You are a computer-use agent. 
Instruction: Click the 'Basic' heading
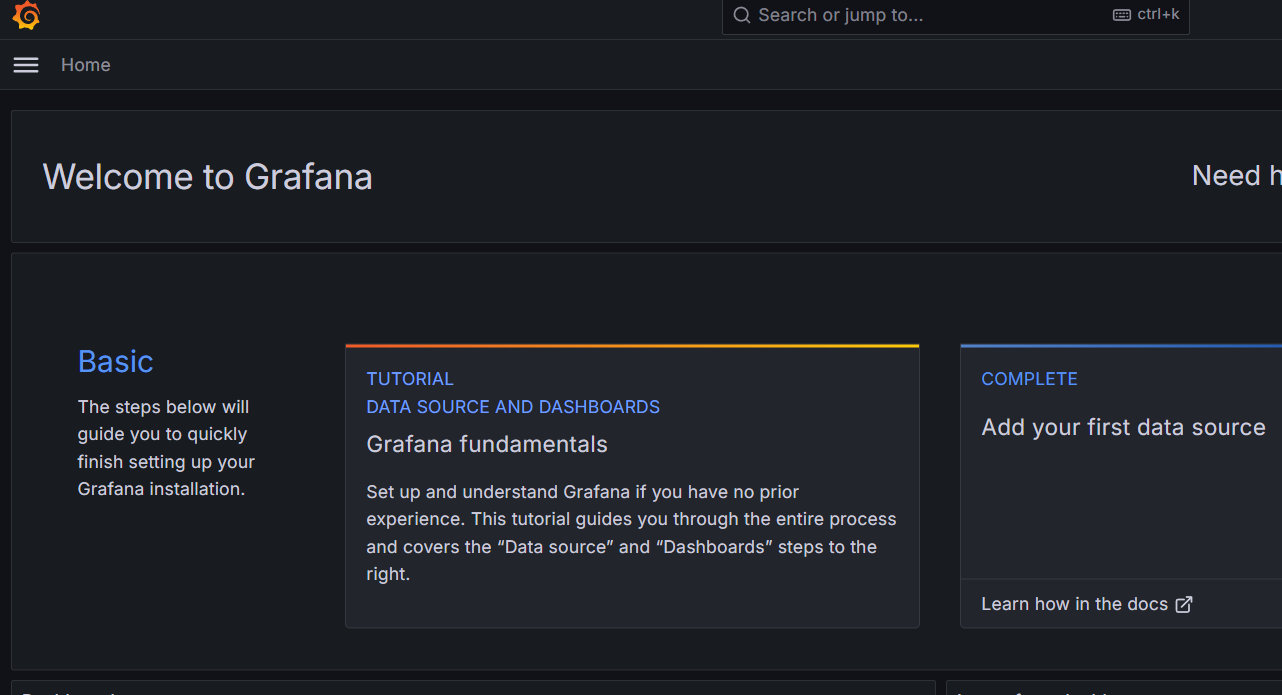point(116,361)
